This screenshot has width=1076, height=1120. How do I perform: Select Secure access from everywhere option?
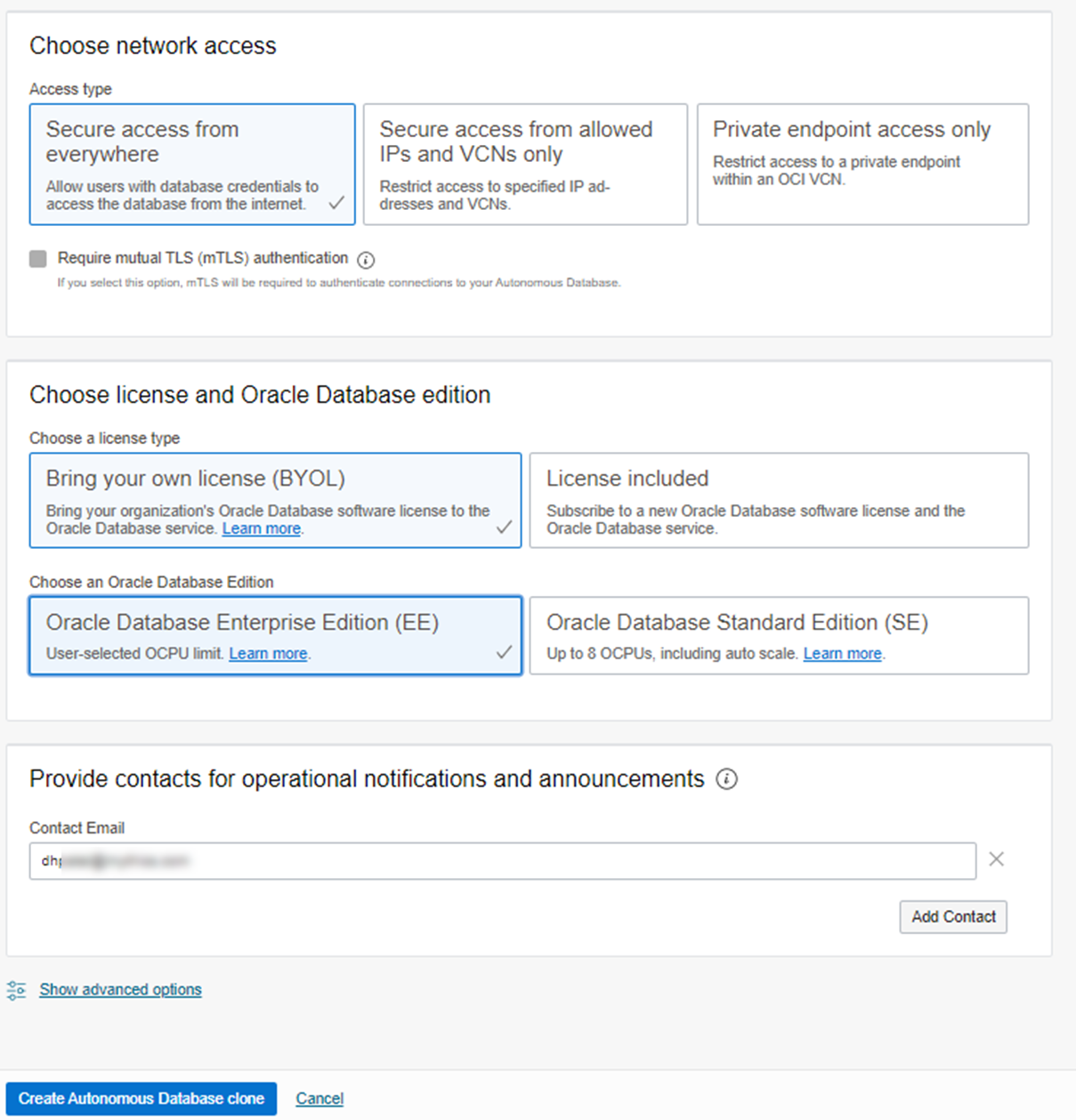(x=191, y=165)
